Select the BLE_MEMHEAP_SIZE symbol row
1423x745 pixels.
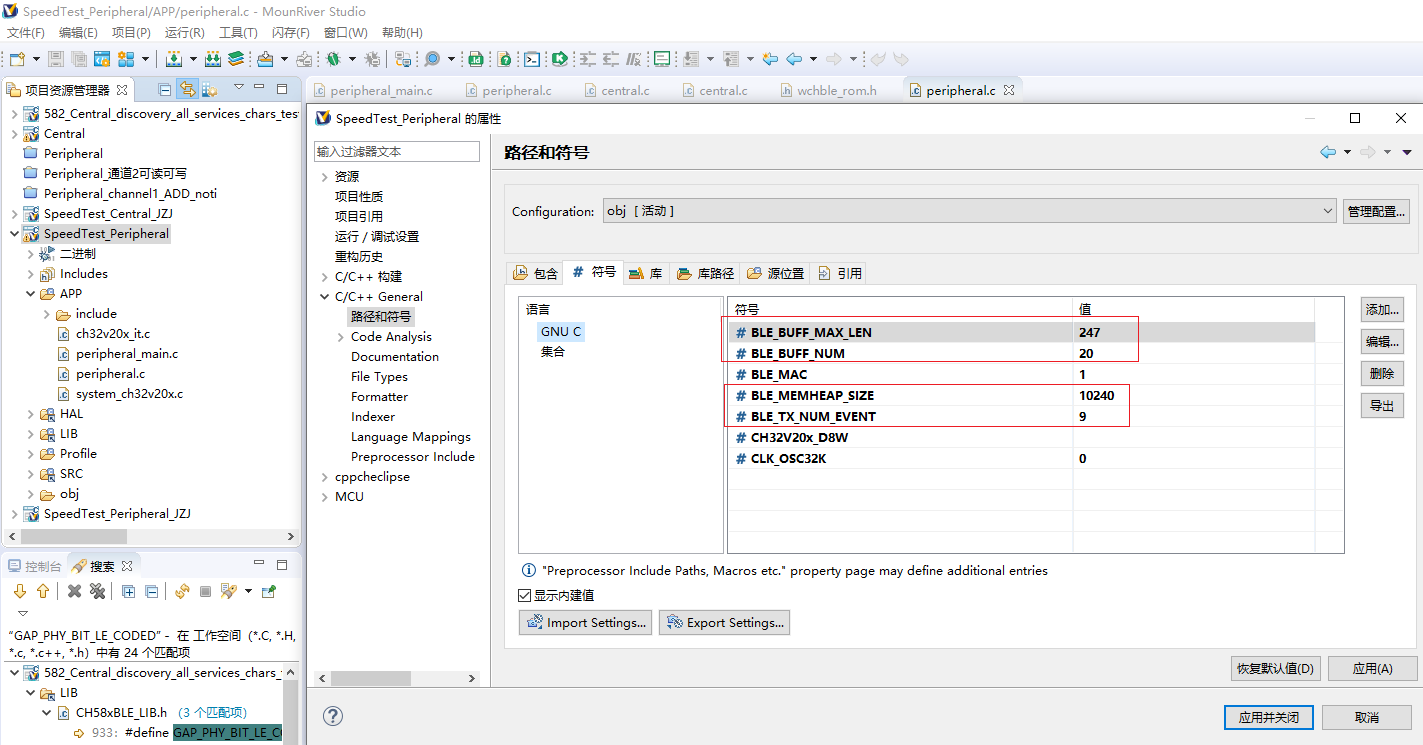1021,395
